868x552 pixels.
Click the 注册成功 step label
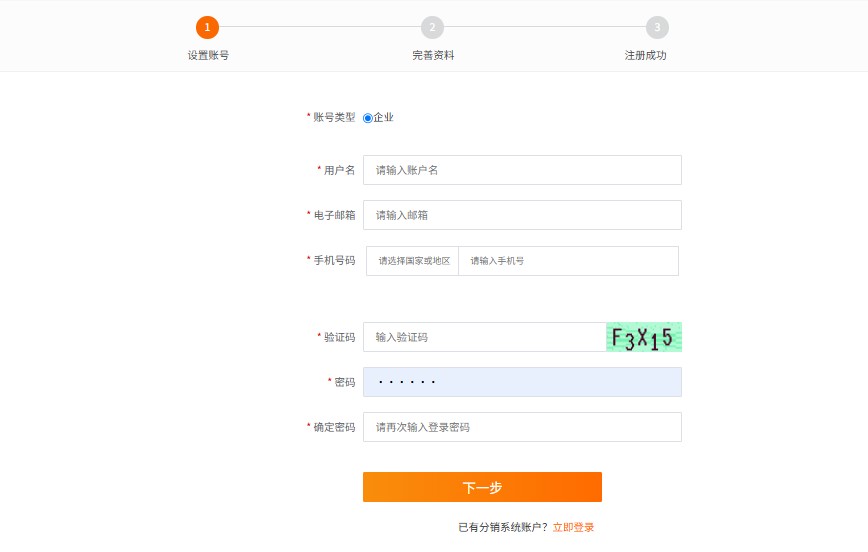point(645,55)
